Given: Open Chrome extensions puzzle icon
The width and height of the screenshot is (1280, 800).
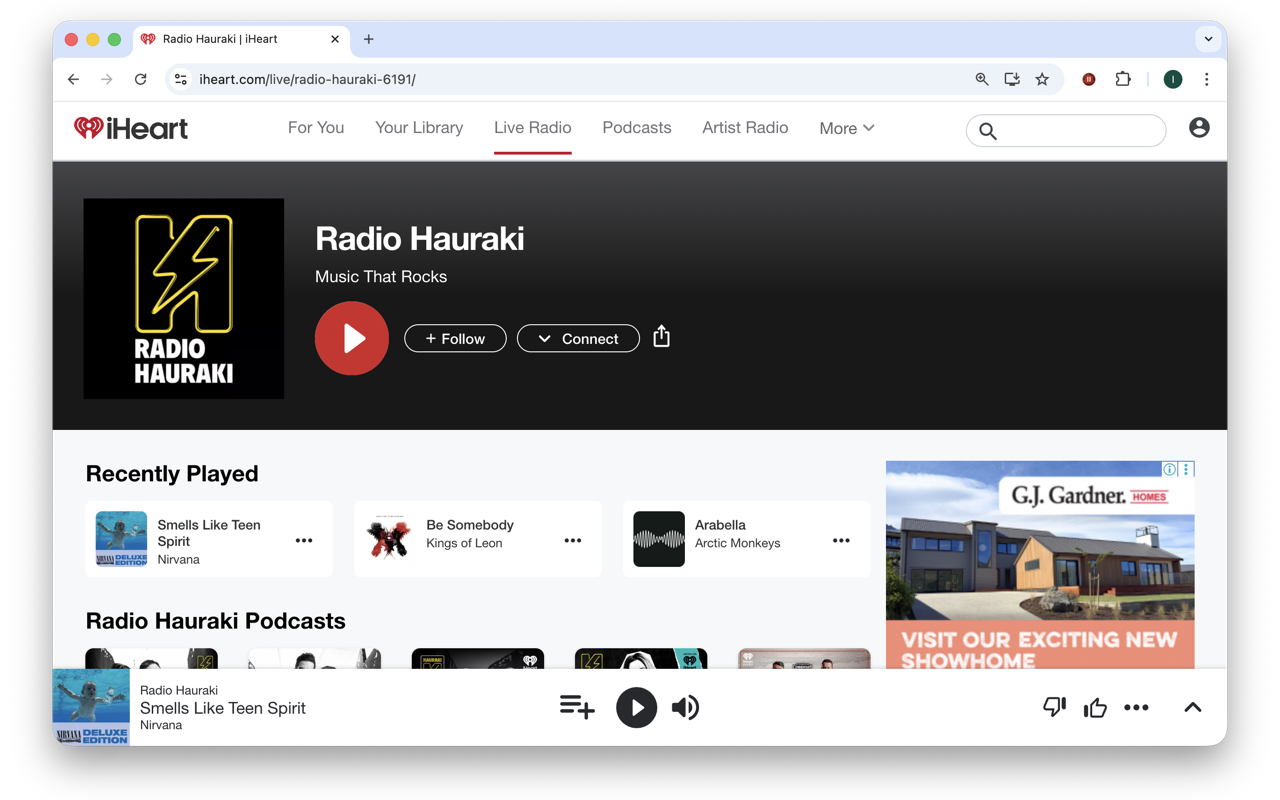Looking at the screenshot, I should tap(1123, 79).
